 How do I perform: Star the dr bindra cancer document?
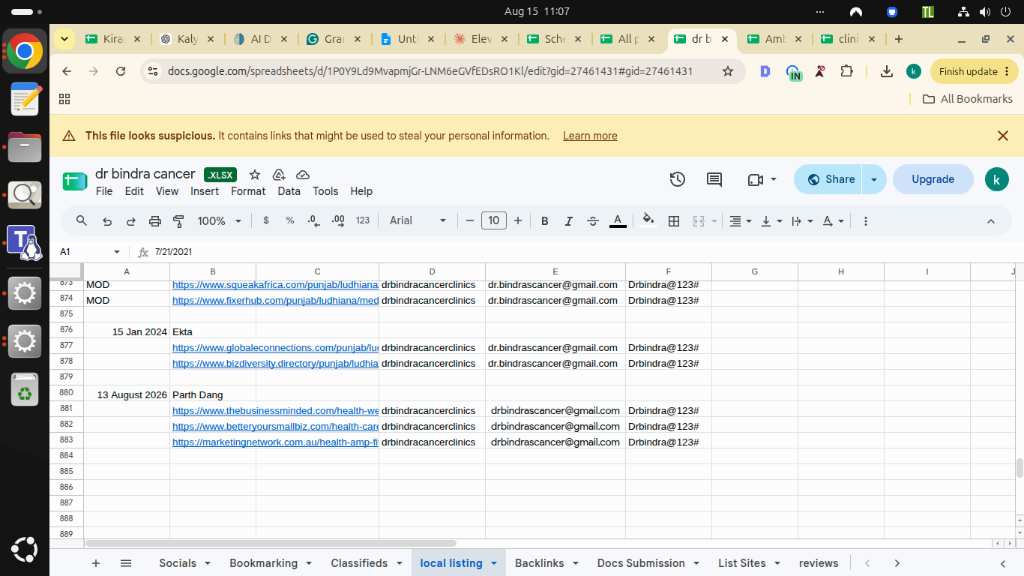click(x=255, y=174)
